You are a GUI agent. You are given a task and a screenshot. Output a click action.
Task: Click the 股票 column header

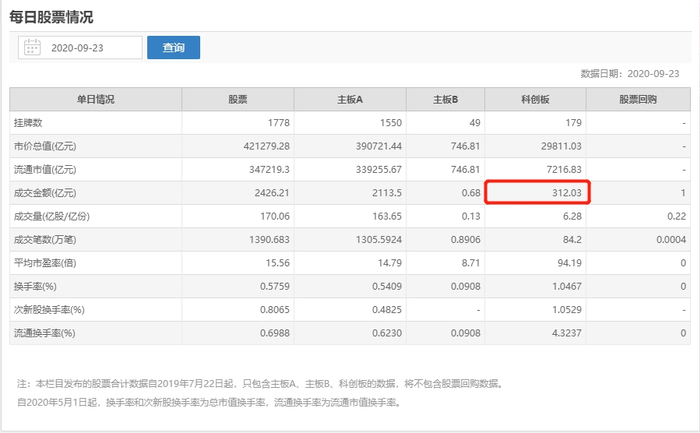238,99
